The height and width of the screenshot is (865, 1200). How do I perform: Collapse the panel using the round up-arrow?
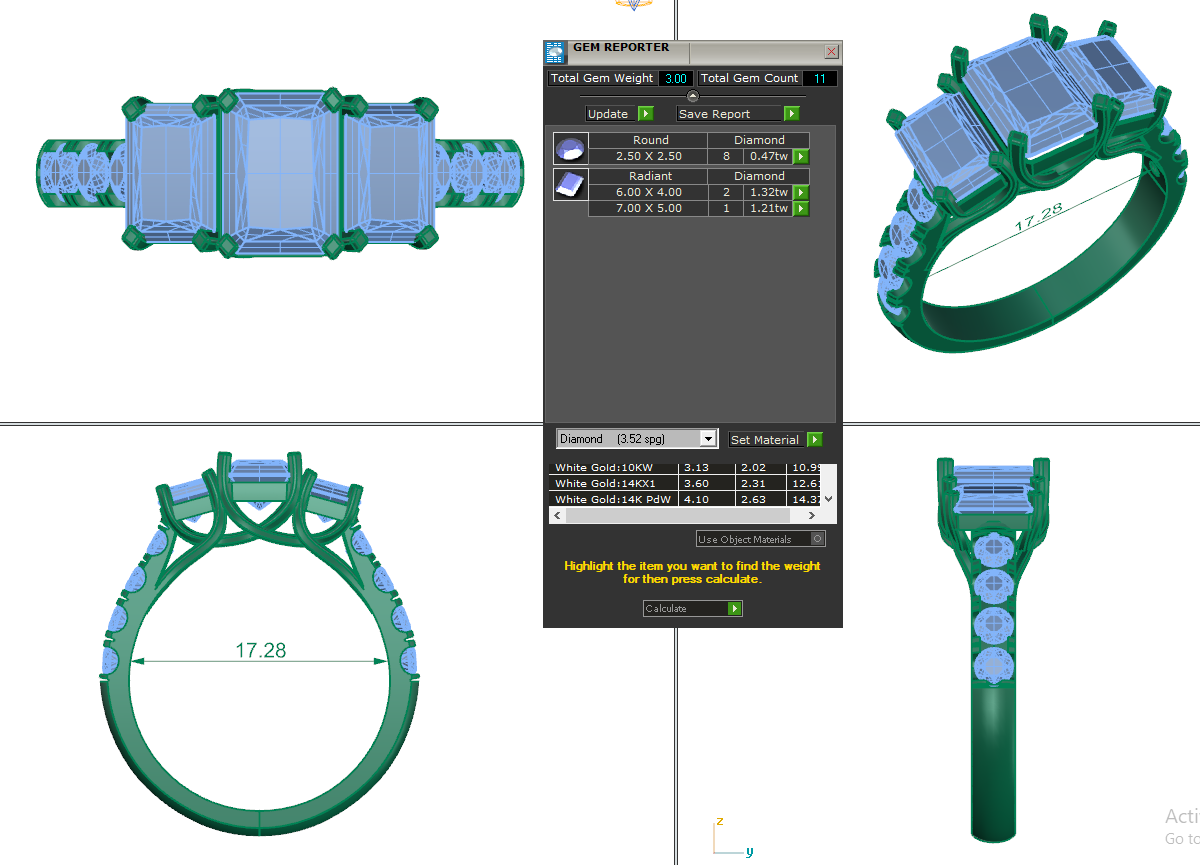click(692, 96)
